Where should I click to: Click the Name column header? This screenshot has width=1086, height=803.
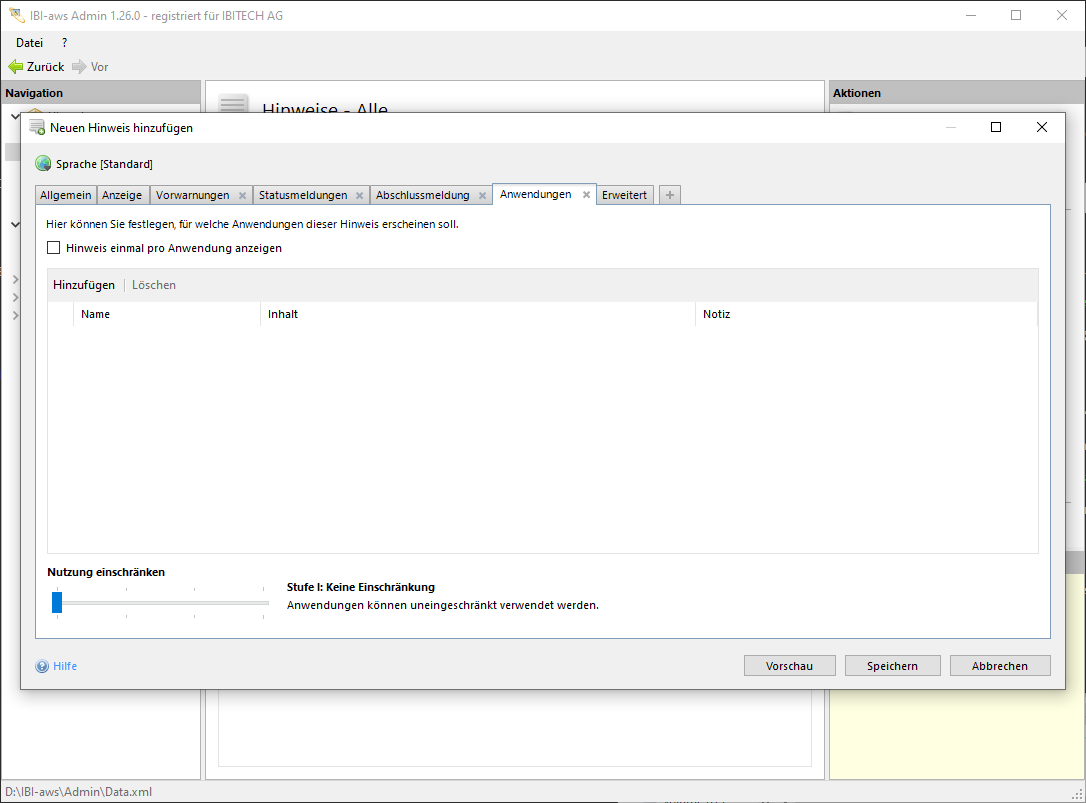[96, 314]
